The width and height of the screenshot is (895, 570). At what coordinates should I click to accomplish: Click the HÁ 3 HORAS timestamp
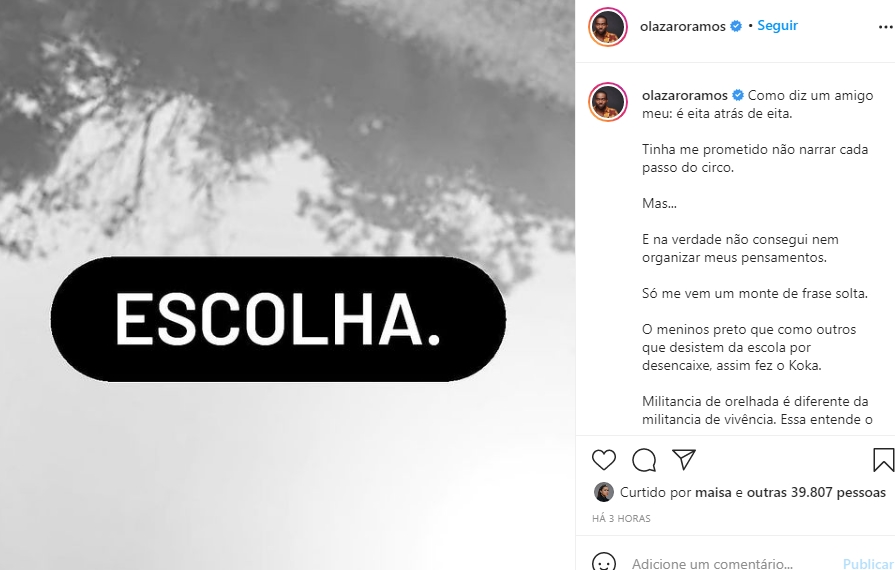[x=621, y=519]
